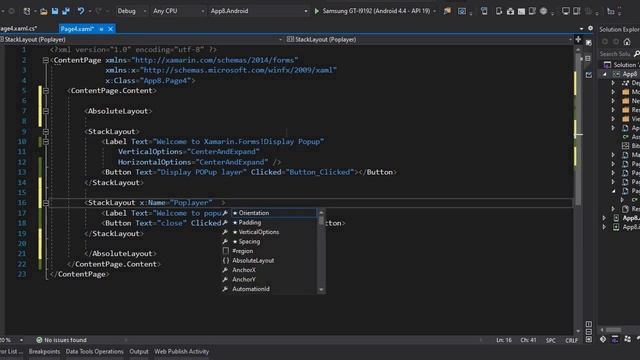Save the current file
Image resolution: width=640 pixels, height=360 pixels.
tap(55, 11)
